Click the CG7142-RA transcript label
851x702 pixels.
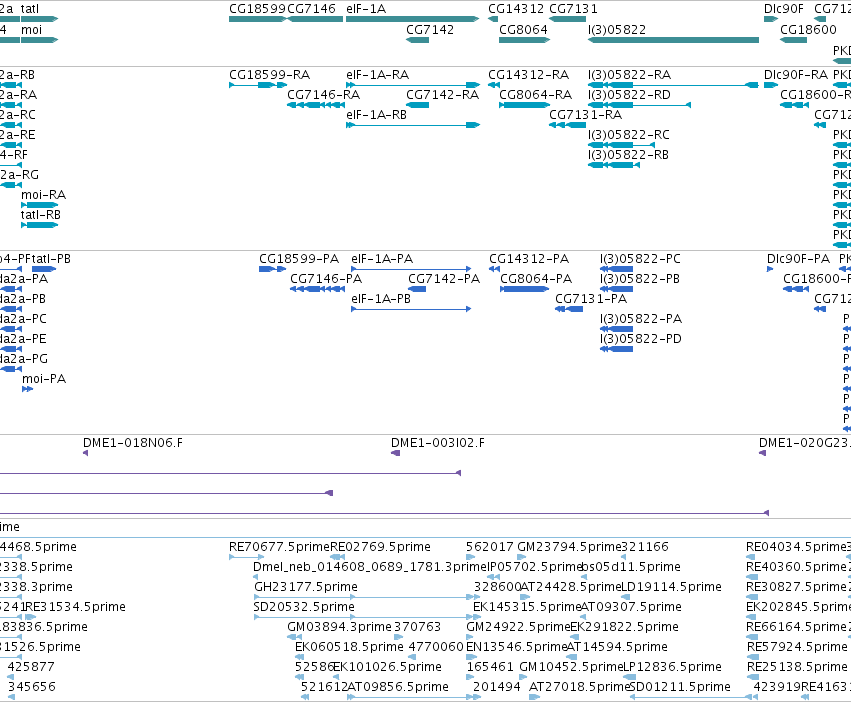click(x=442, y=94)
